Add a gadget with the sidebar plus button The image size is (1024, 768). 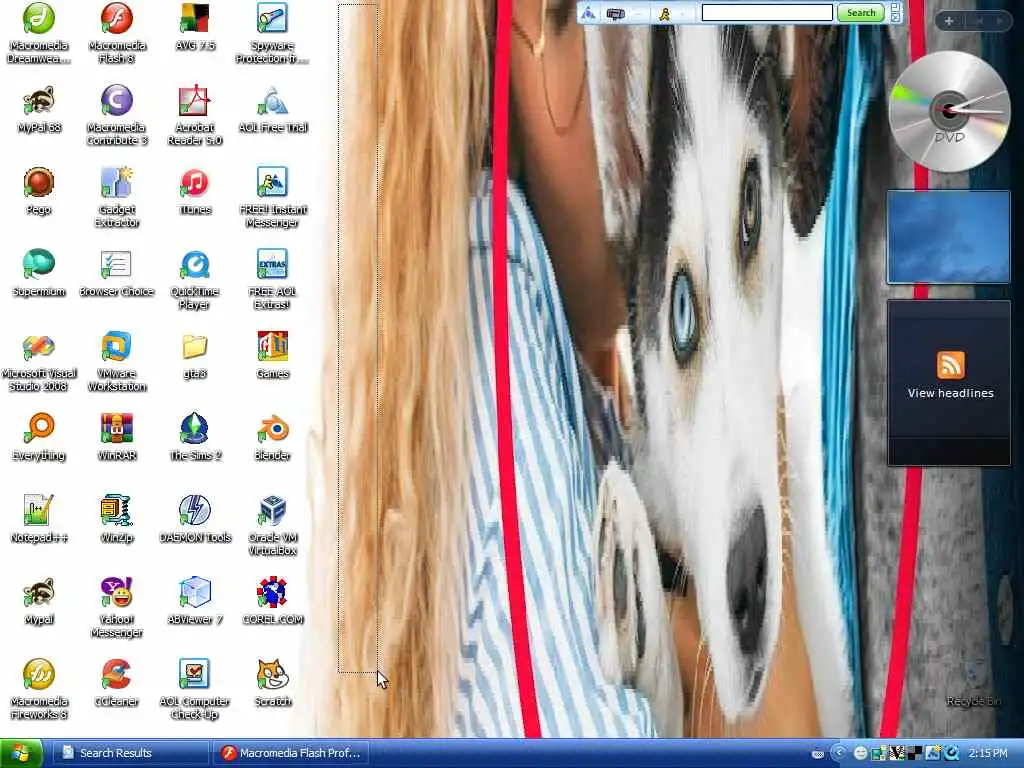[x=948, y=21]
